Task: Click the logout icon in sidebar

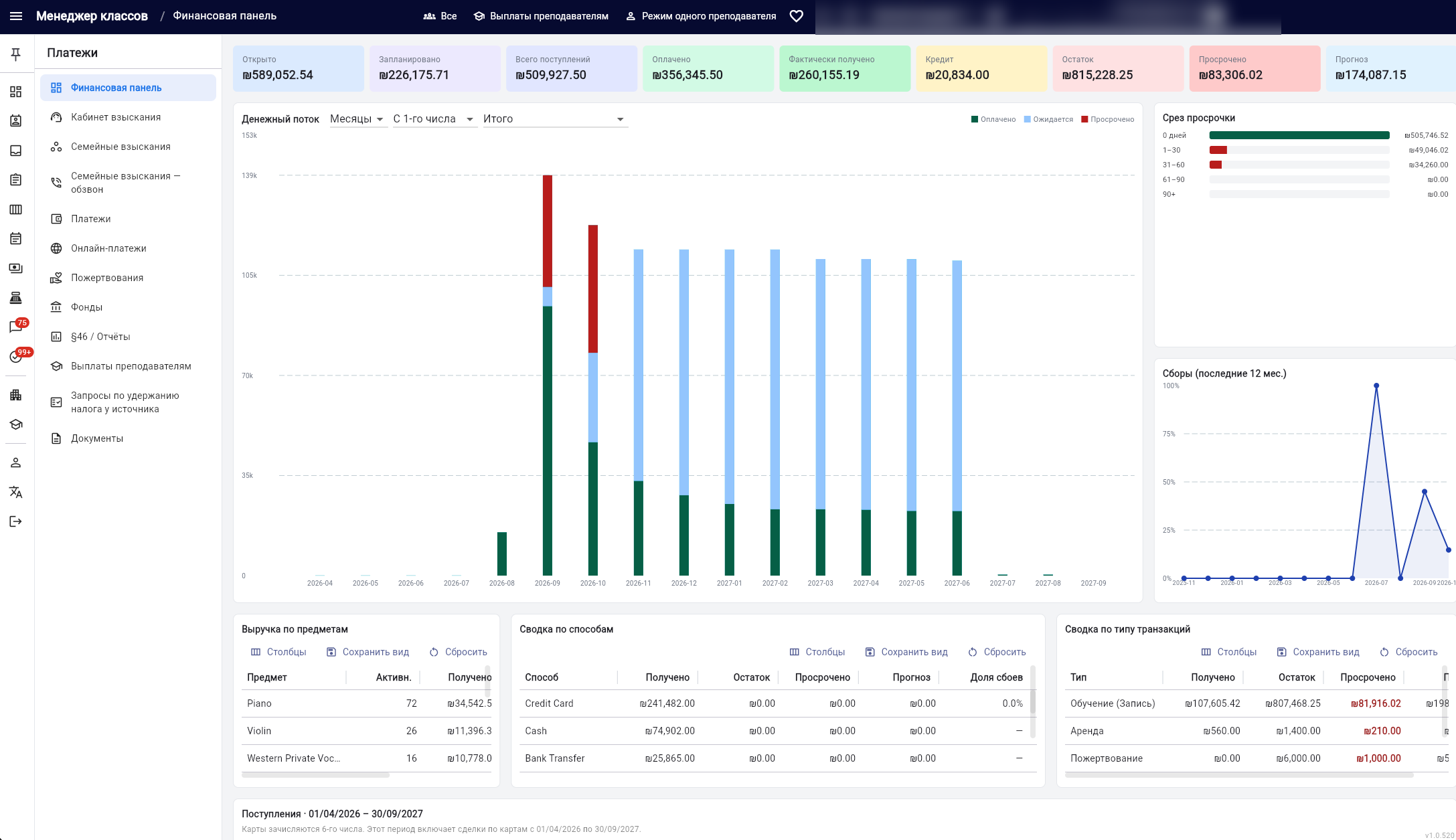Action: click(16, 521)
